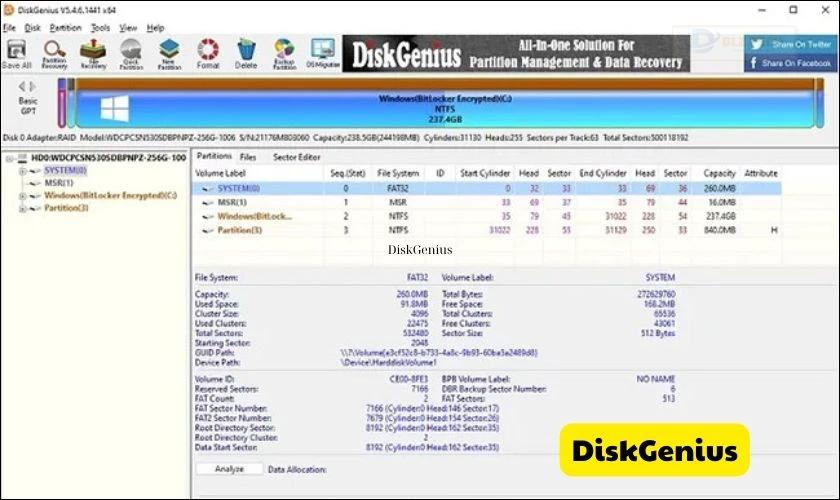Start Quick Partition tool
This screenshot has height=500, width=840.
coord(131,54)
